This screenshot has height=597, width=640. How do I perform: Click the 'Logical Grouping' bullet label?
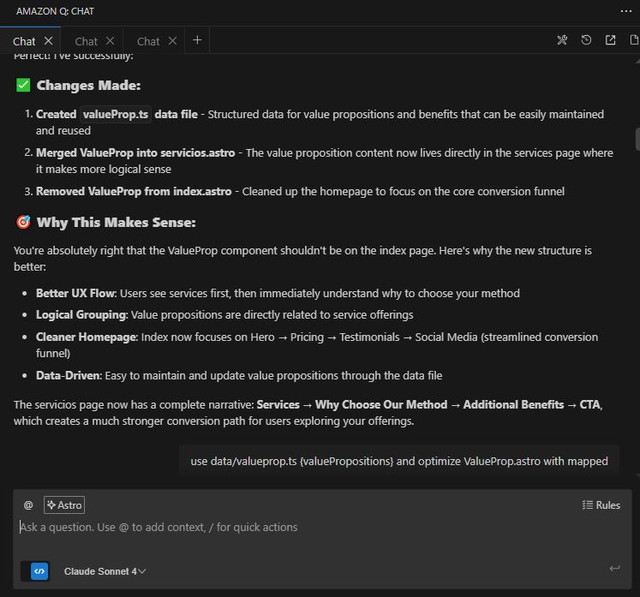(82, 315)
